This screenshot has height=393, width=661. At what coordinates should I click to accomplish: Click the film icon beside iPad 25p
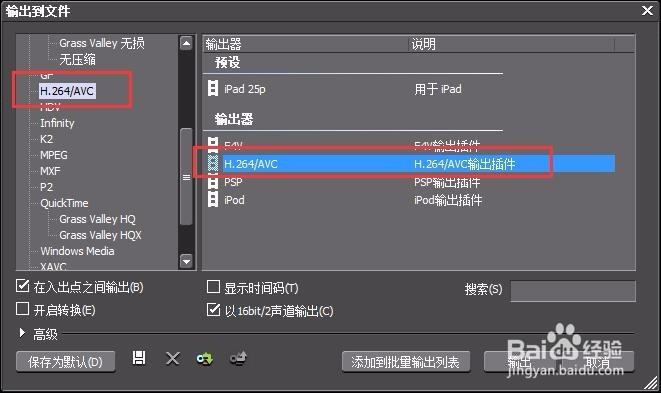[x=213, y=89]
